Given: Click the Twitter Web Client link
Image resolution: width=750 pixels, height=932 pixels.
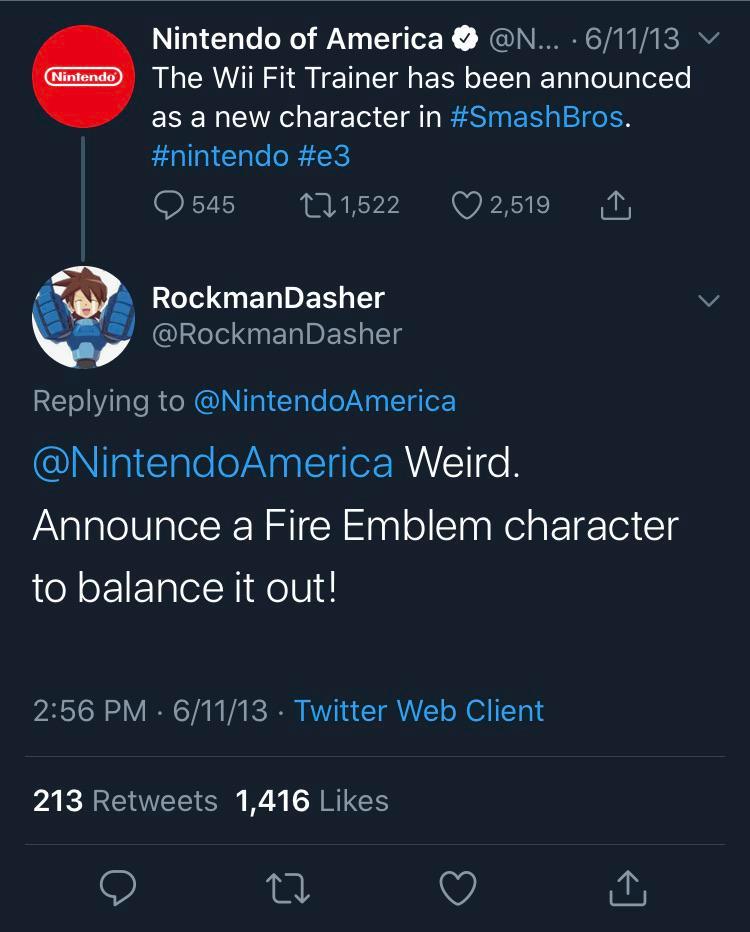Looking at the screenshot, I should click(x=419, y=711).
